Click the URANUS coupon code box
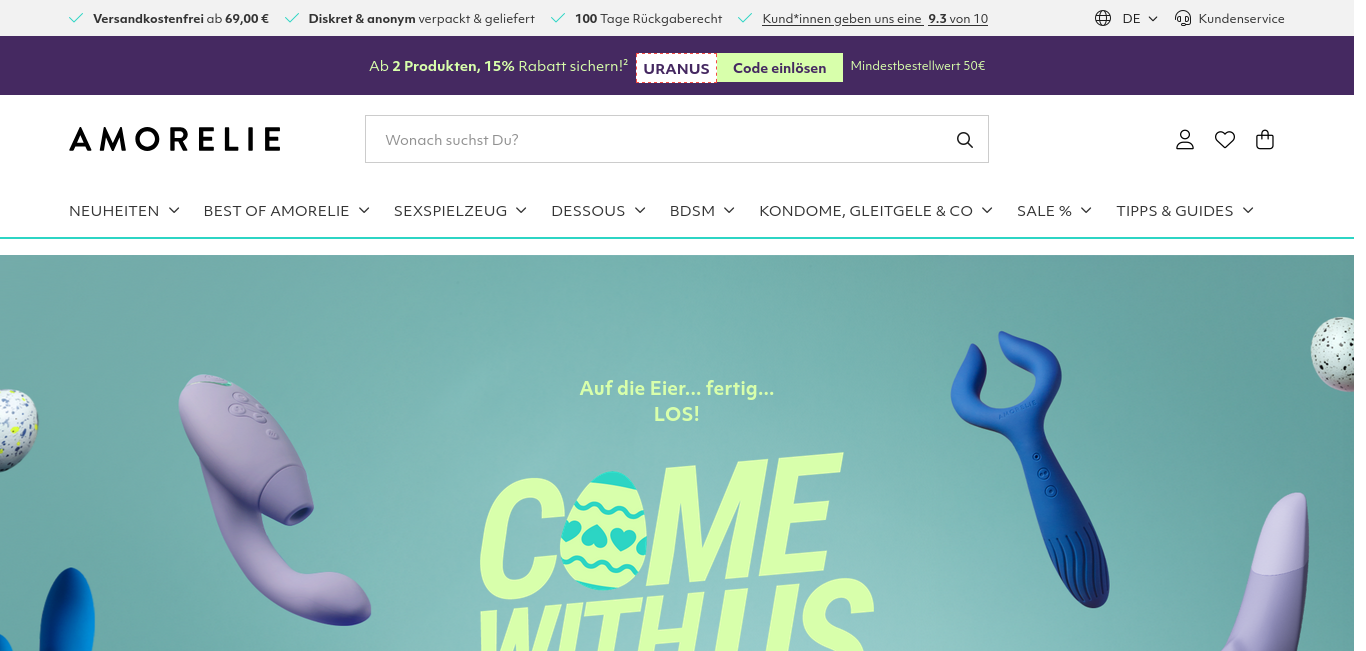This screenshot has height=651, width=1366. click(676, 68)
